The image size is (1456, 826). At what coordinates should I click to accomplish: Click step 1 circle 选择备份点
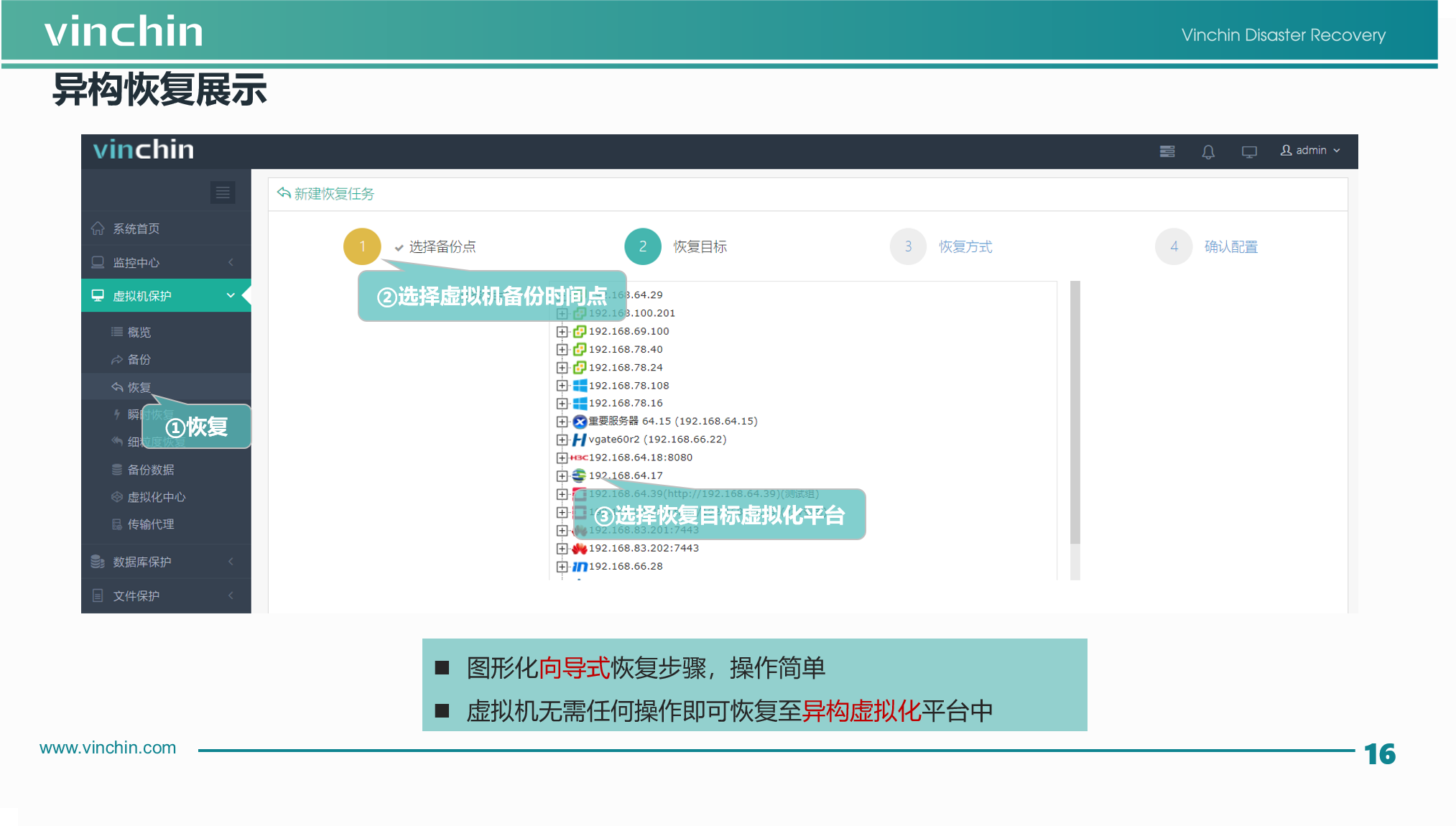click(362, 246)
